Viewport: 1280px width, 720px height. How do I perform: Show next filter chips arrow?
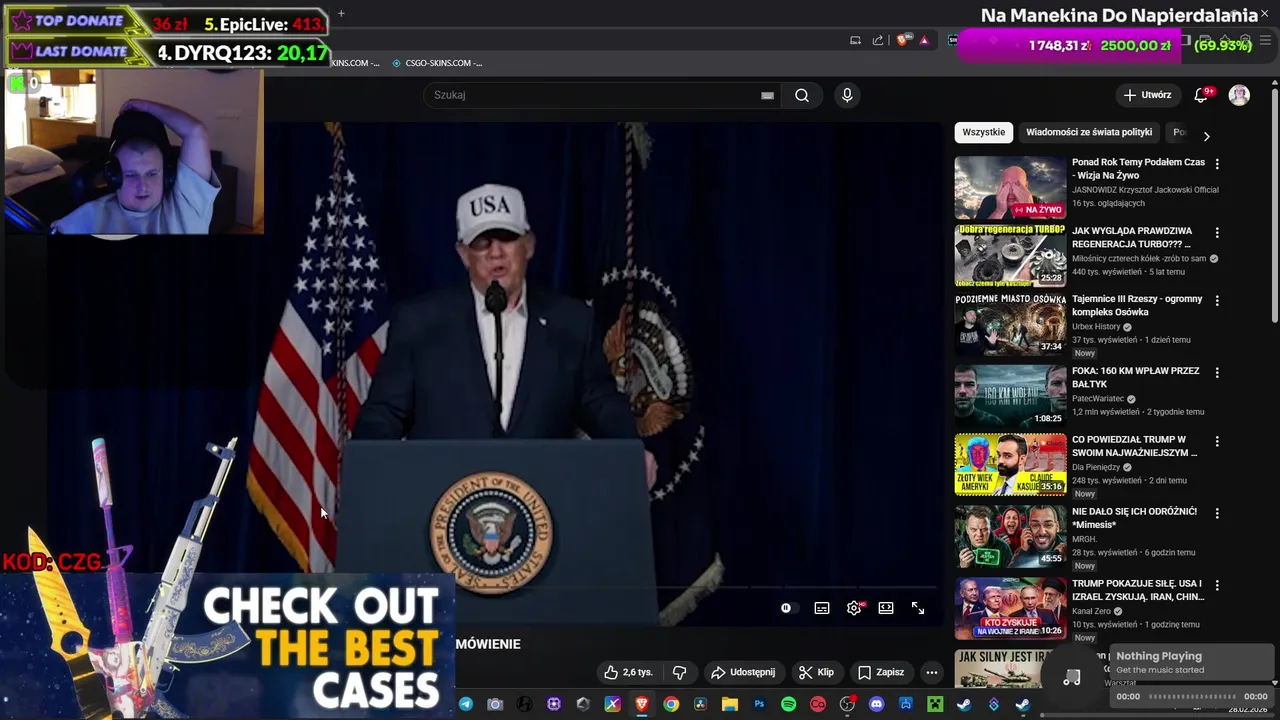1206,136
